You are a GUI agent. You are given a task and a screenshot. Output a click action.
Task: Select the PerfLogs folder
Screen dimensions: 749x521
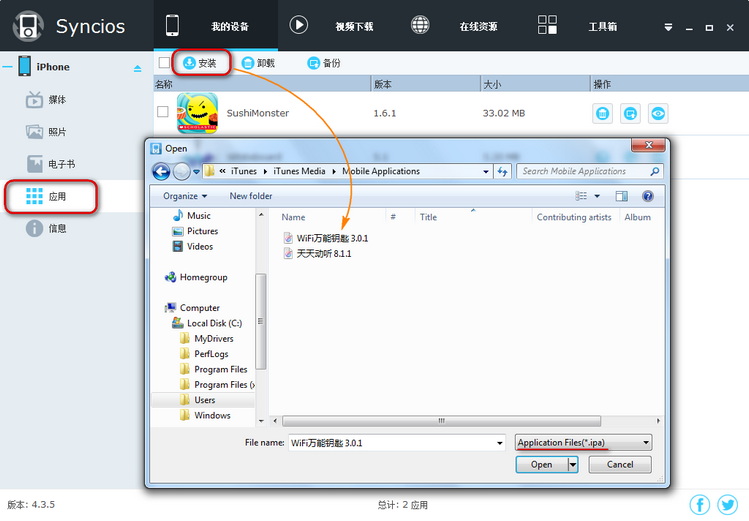[x=204, y=354]
